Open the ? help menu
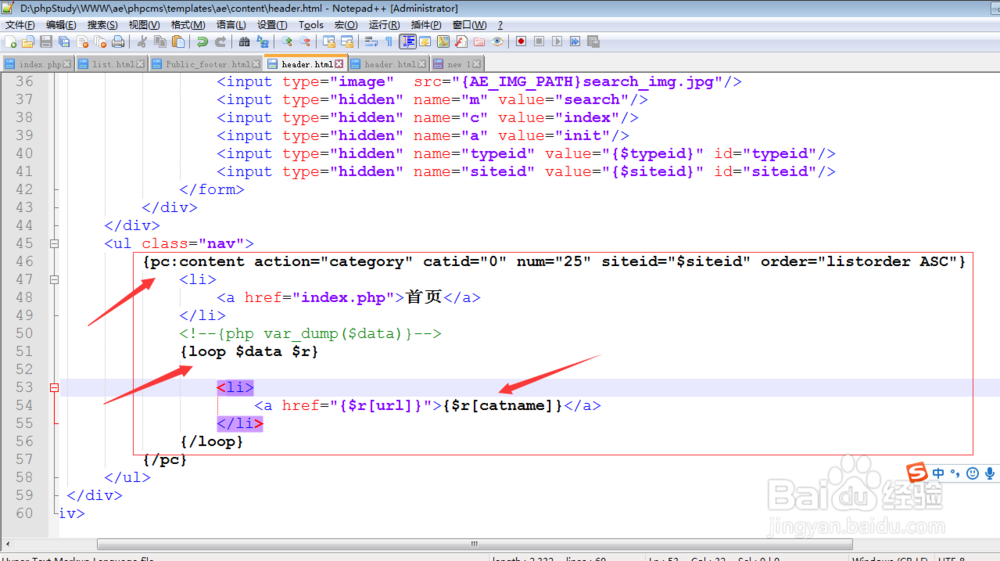Screen dimensions: 1000x561 pos(500,25)
